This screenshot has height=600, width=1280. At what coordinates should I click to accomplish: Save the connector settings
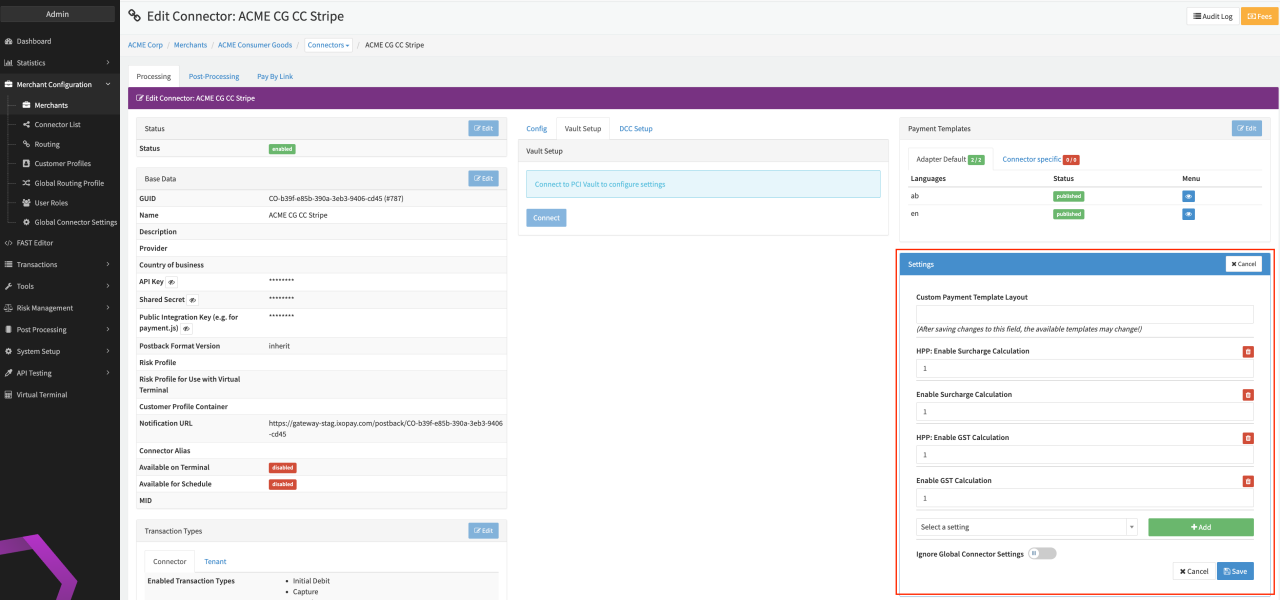(1234, 571)
